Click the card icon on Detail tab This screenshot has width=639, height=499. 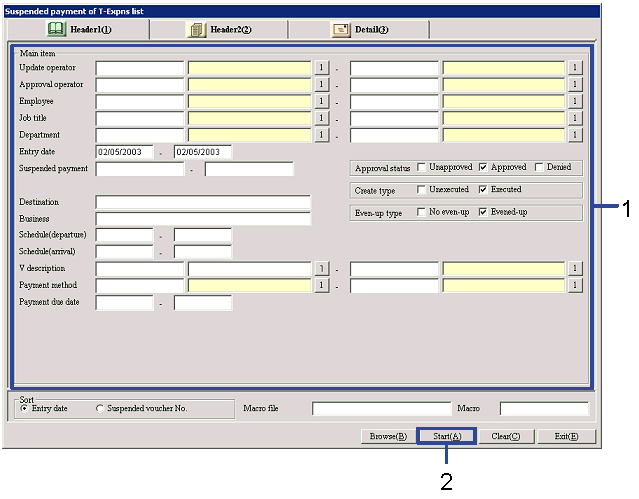point(340,29)
